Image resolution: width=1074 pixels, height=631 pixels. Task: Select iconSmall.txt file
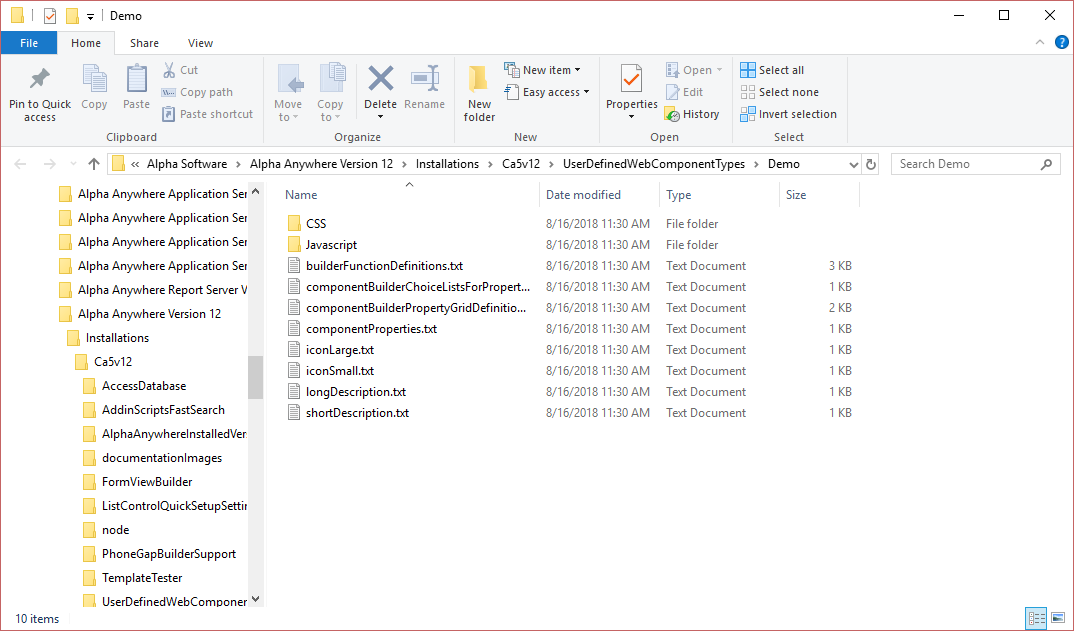(340, 371)
